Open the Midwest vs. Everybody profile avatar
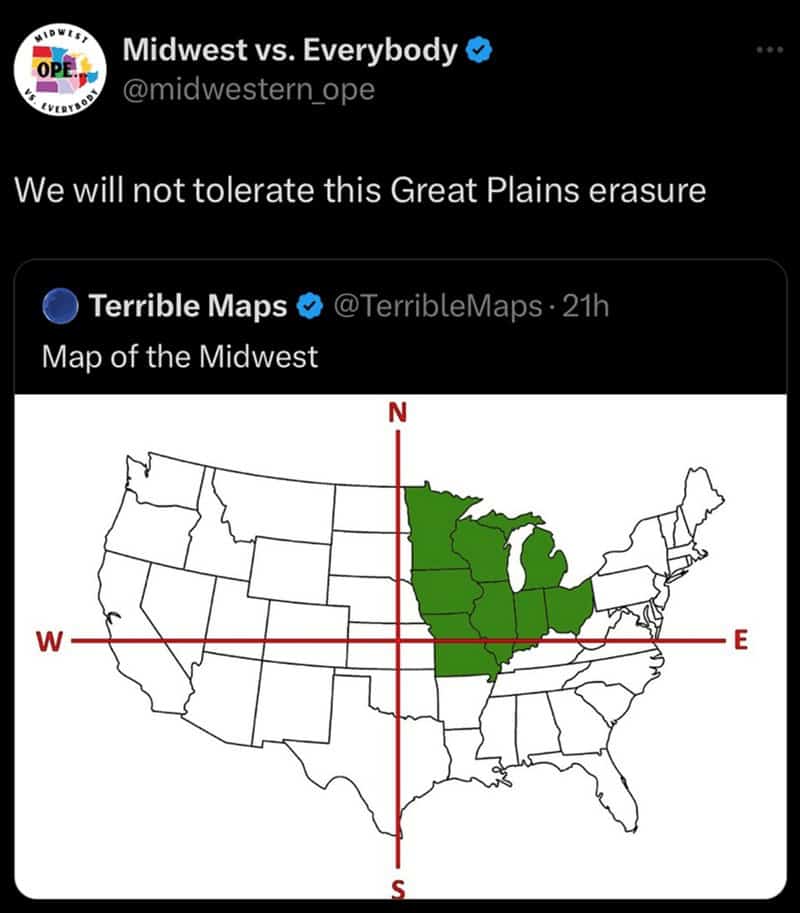 click(x=61, y=69)
